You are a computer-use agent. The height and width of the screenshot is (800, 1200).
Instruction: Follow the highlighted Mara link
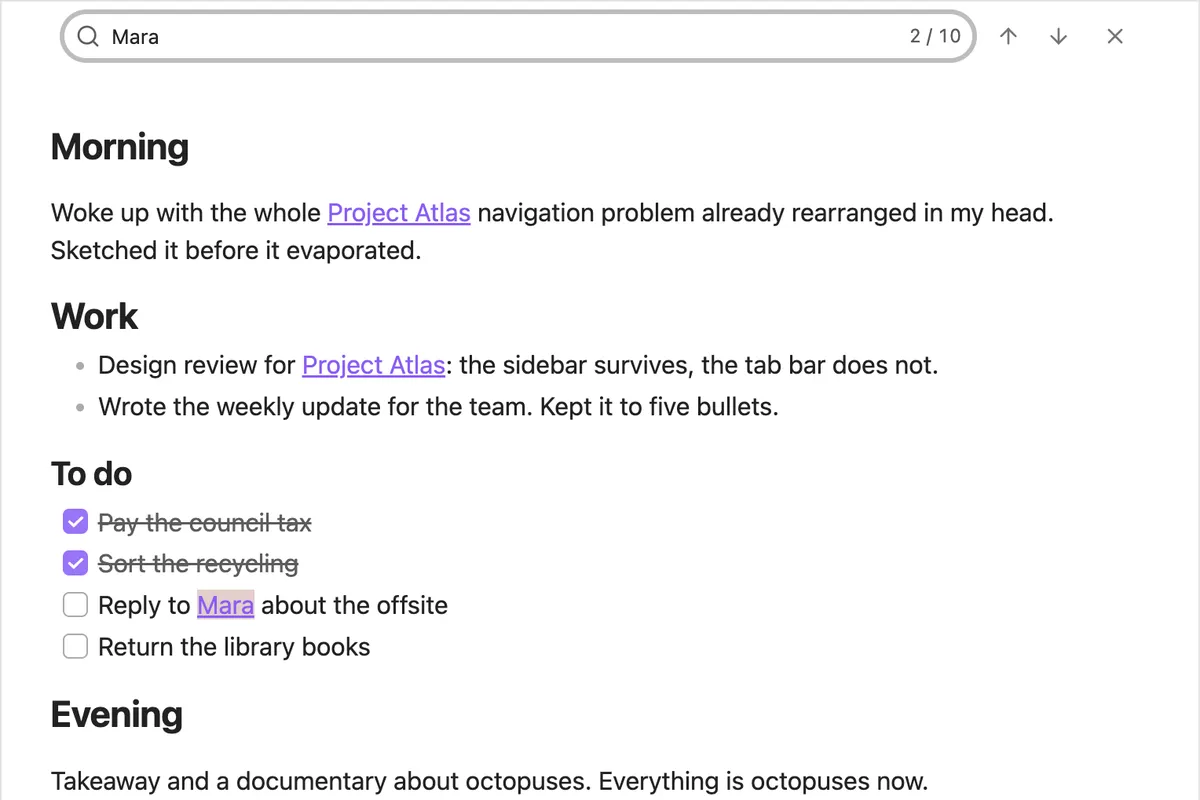(226, 605)
